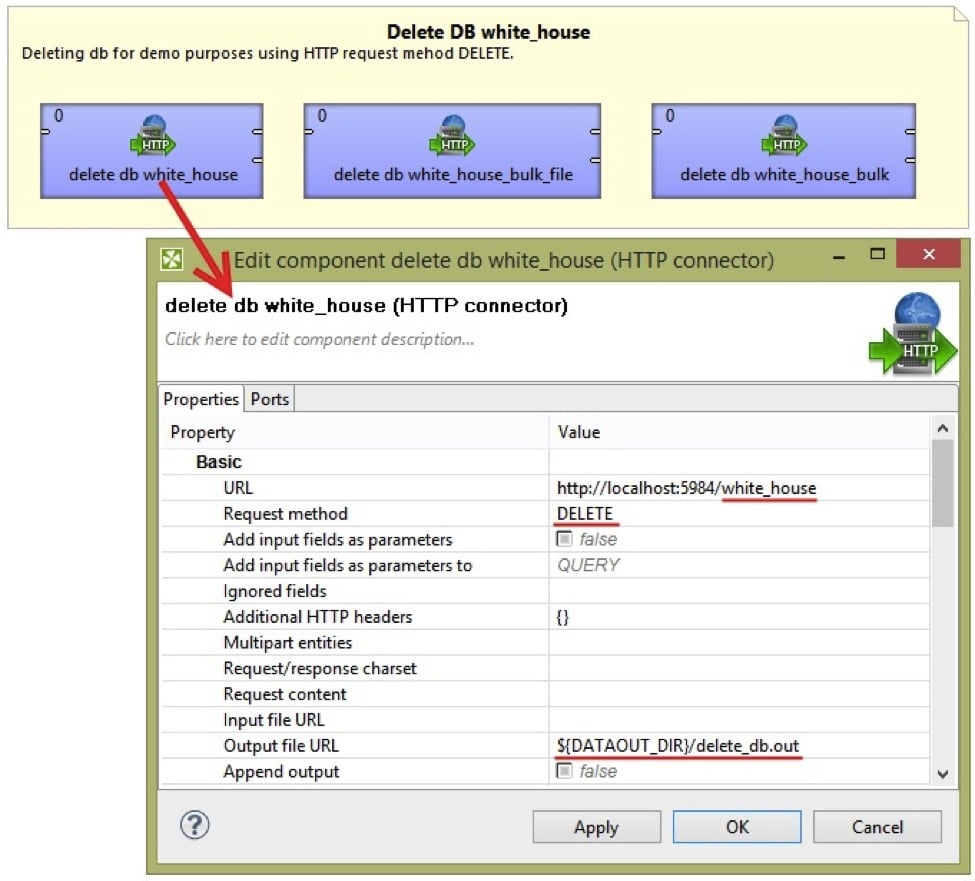The width and height of the screenshot is (975, 881).
Task: Click HTTP icon on delete db white_house_bulk component
Action: coord(787,137)
